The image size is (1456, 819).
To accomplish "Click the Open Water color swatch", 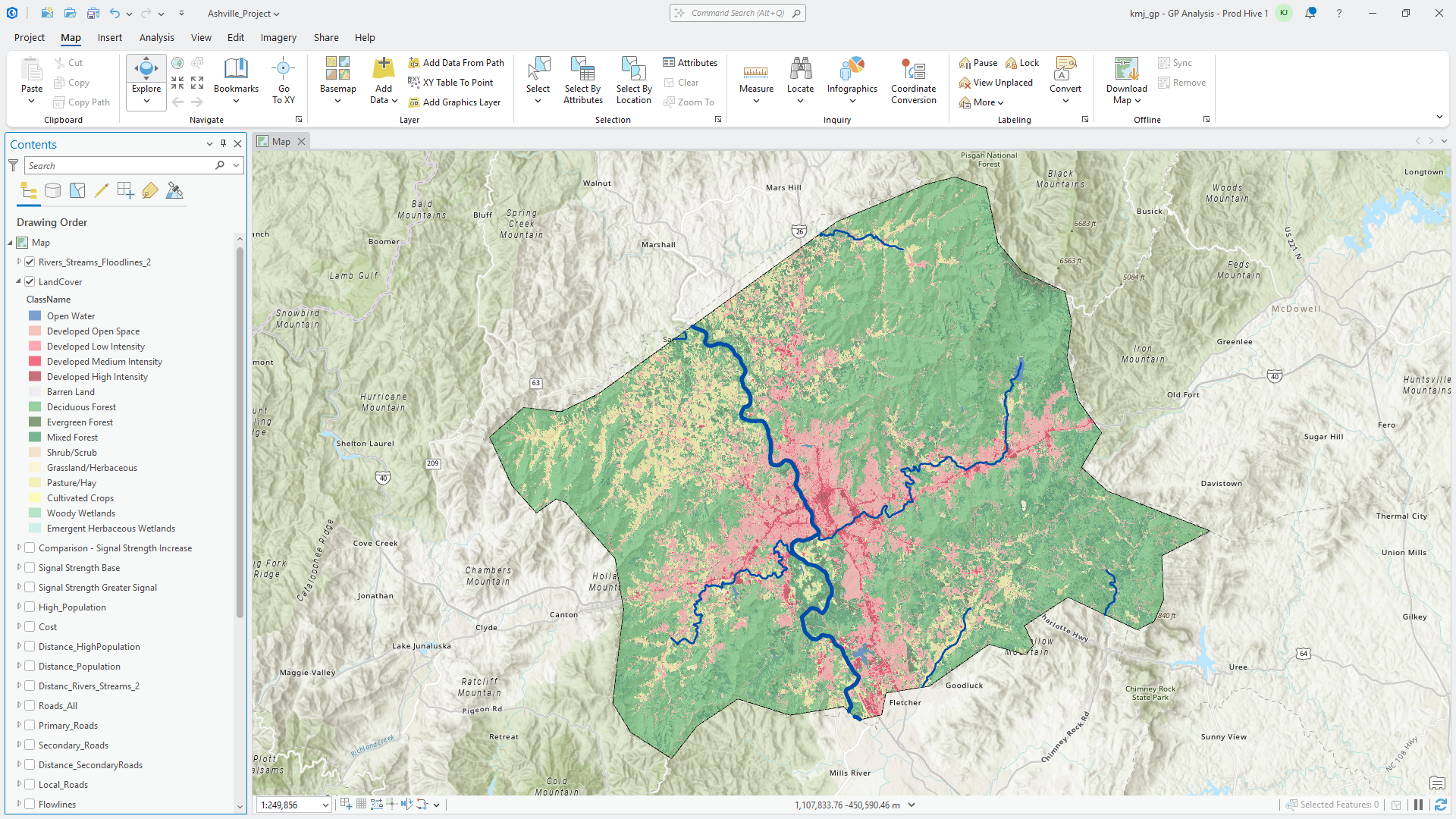I will (x=35, y=316).
